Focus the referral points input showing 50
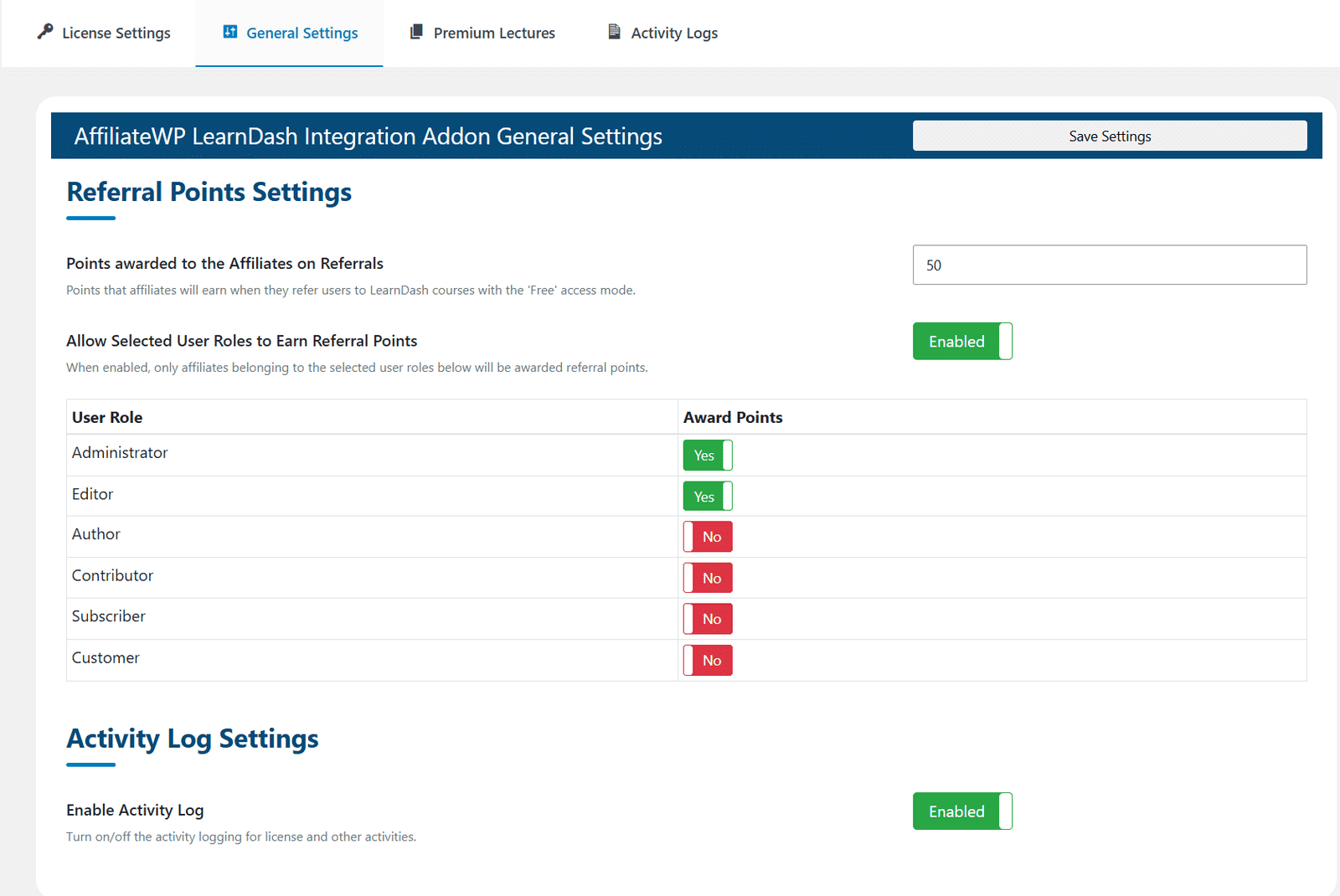1340x896 pixels. tap(1110, 265)
